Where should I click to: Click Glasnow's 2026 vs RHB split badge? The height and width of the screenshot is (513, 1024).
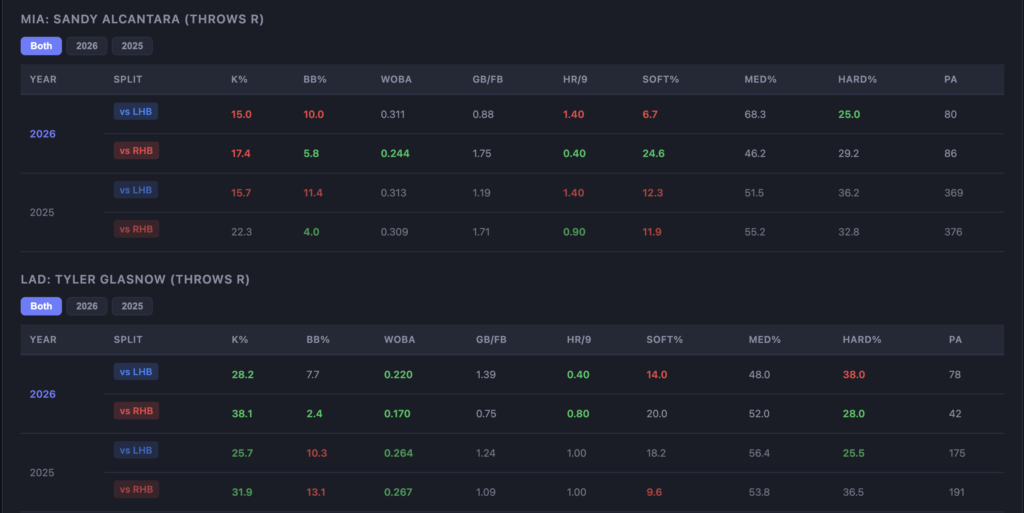click(x=136, y=411)
